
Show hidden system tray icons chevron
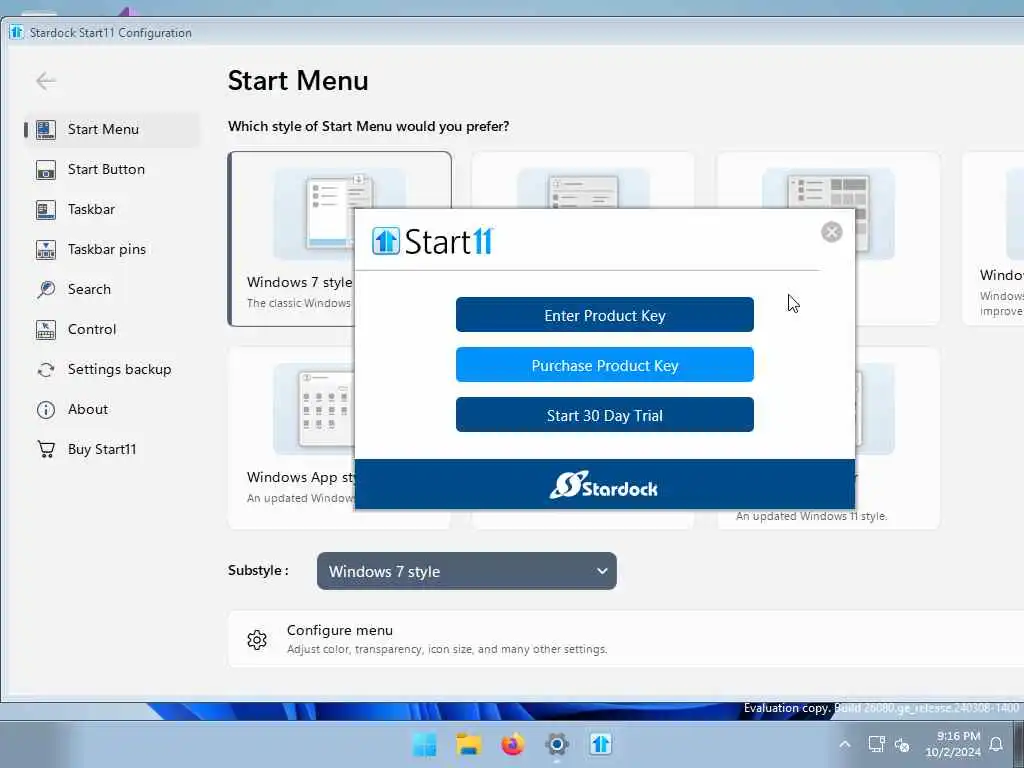point(844,744)
